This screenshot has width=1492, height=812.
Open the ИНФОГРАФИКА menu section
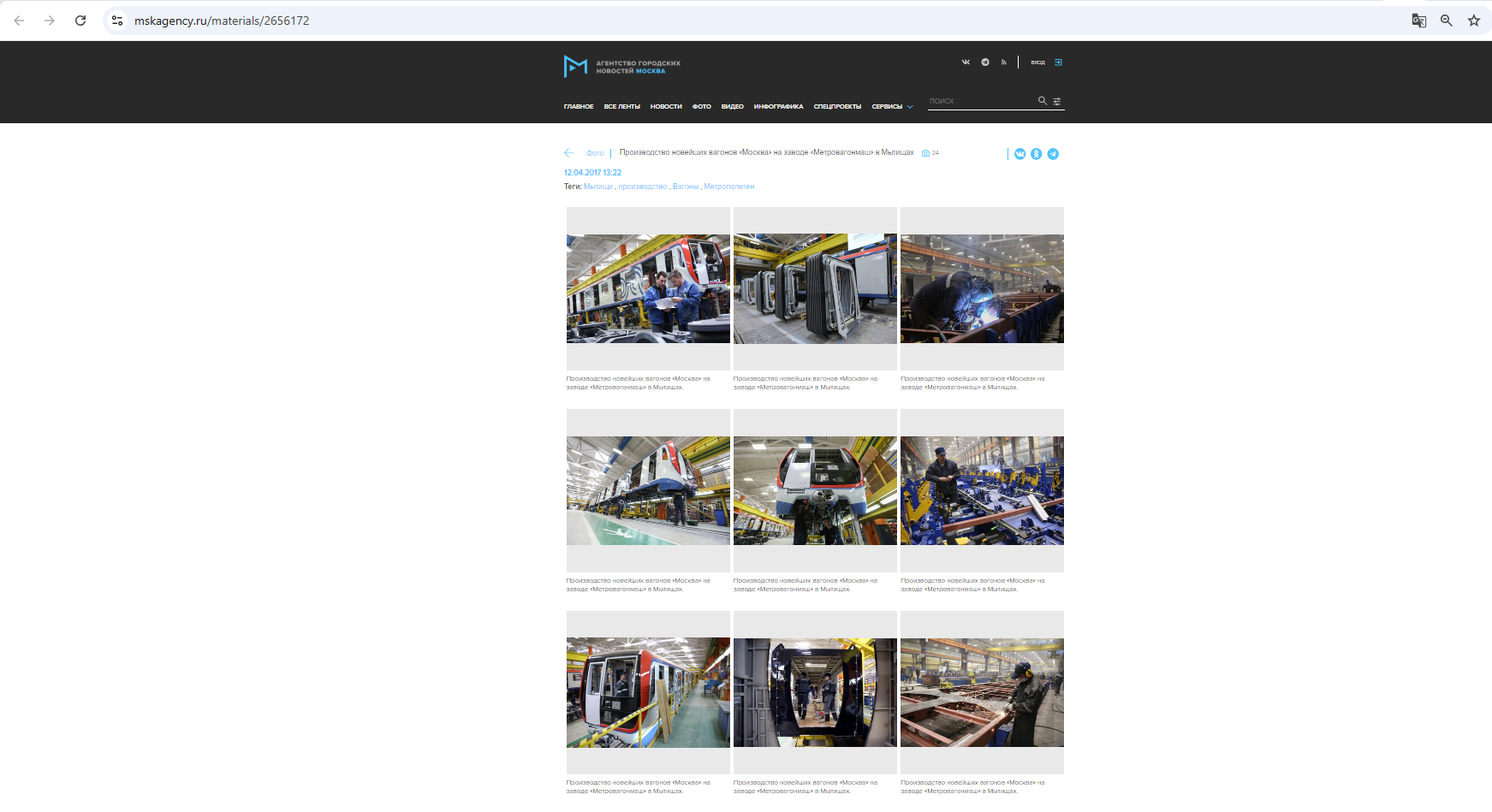778,107
